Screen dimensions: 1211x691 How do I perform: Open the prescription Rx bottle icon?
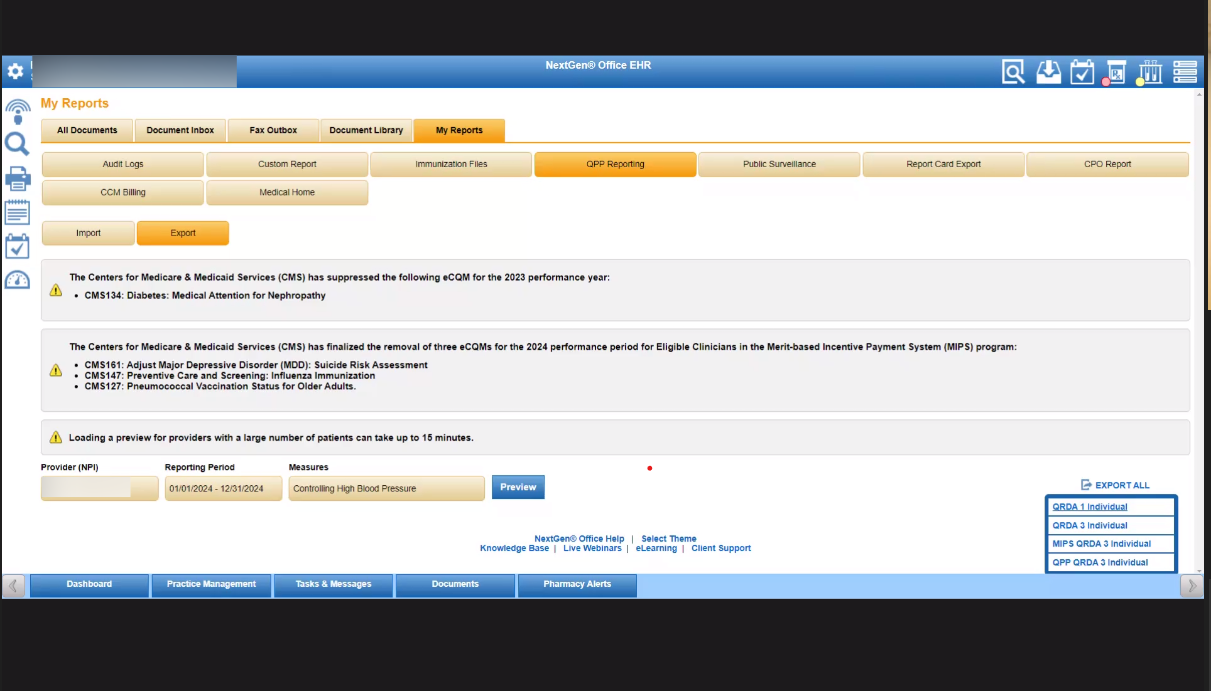click(1115, 72)
